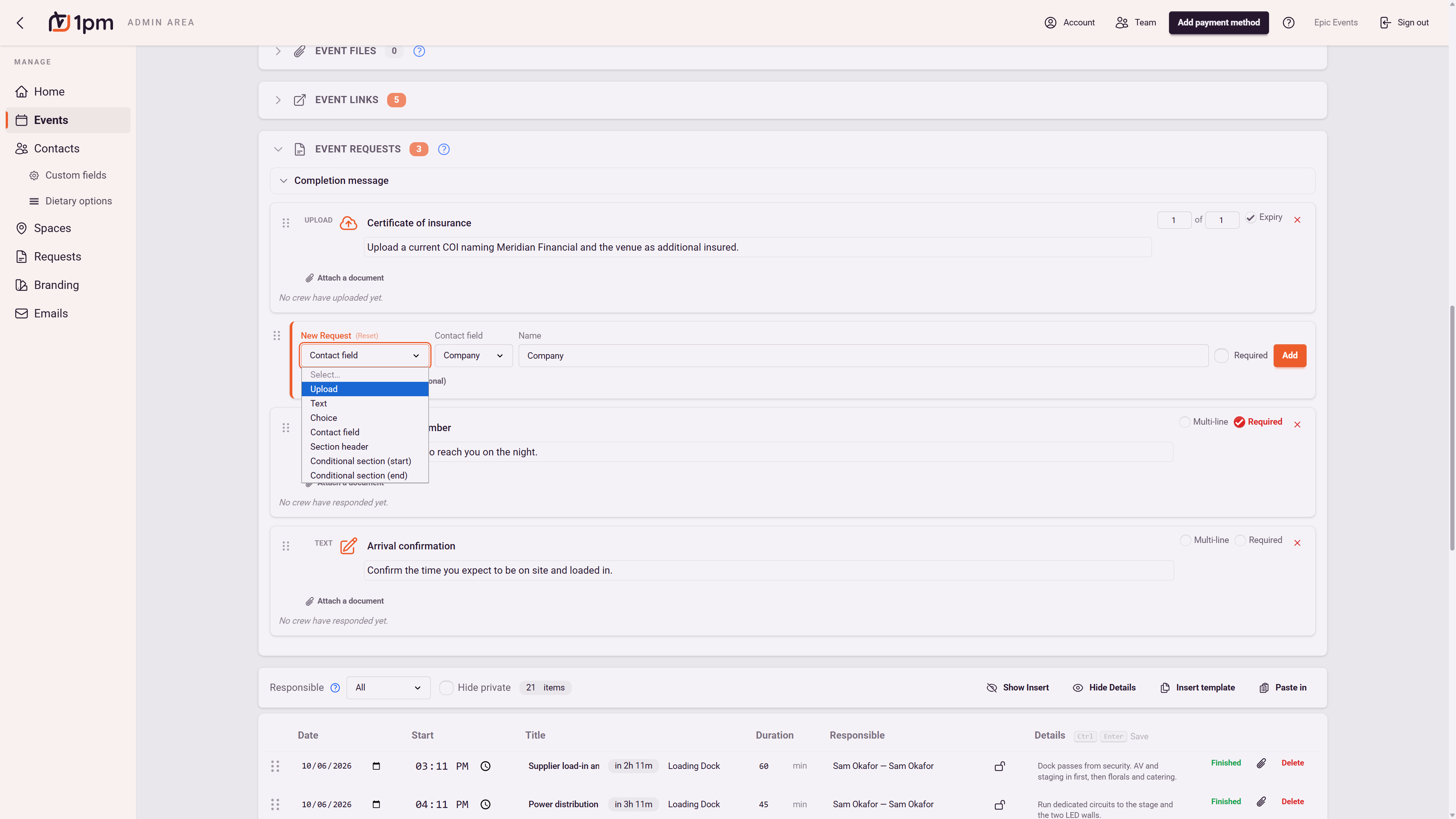Enable Required for Arrival confirmation
Viewport: 1456px width, 819px height.
pos(1240,540)
